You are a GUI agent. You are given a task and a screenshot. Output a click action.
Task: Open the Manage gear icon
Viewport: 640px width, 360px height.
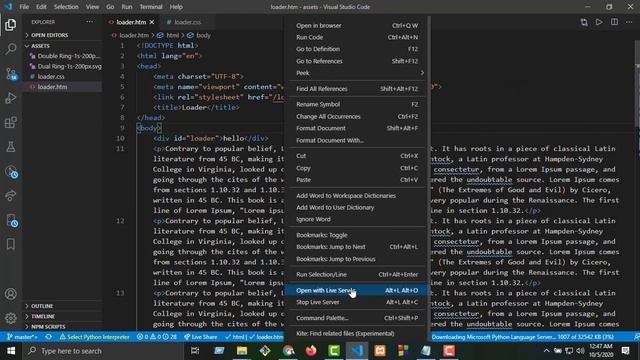point(11,318)
